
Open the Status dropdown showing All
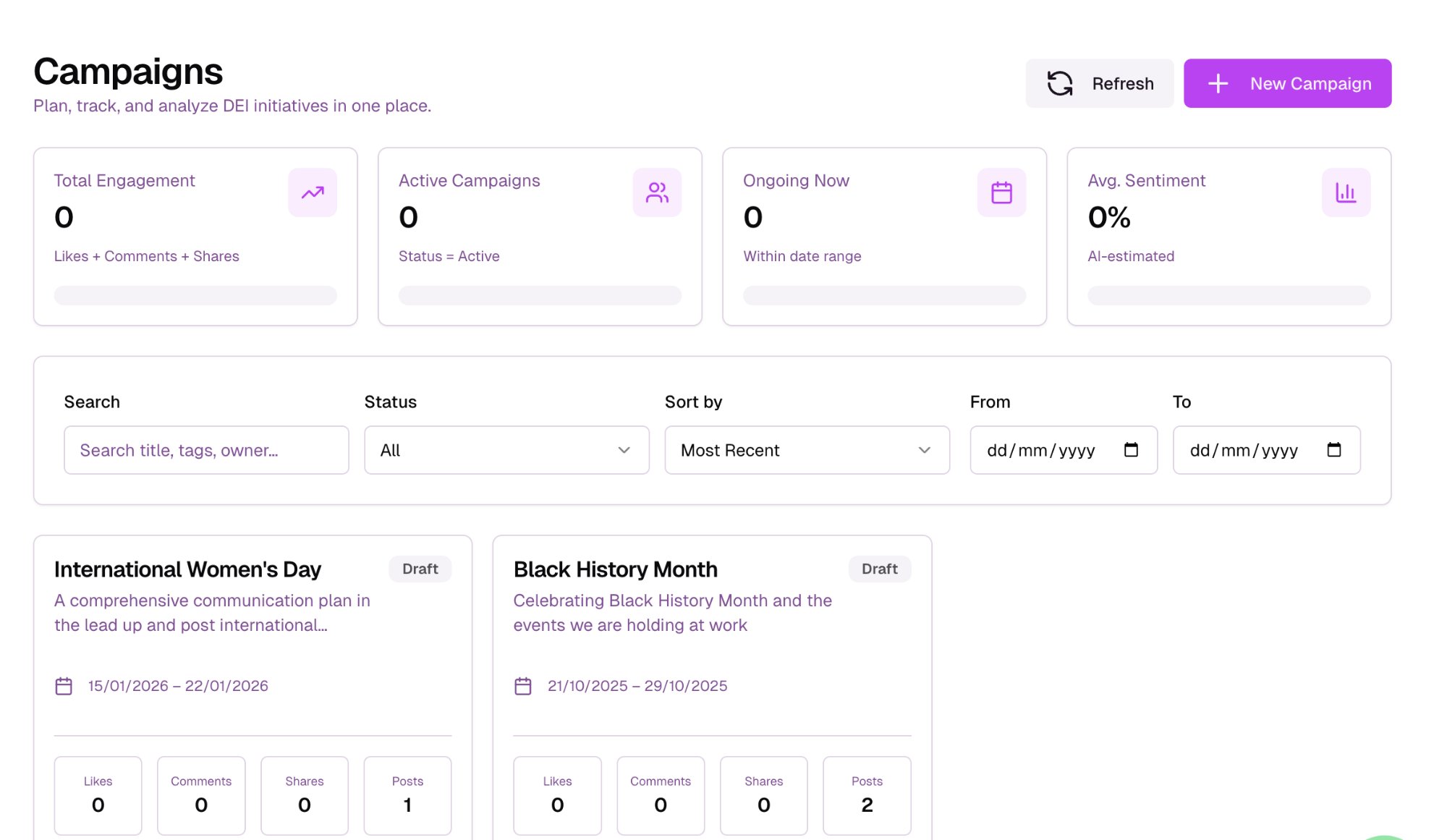click(506, 450)
